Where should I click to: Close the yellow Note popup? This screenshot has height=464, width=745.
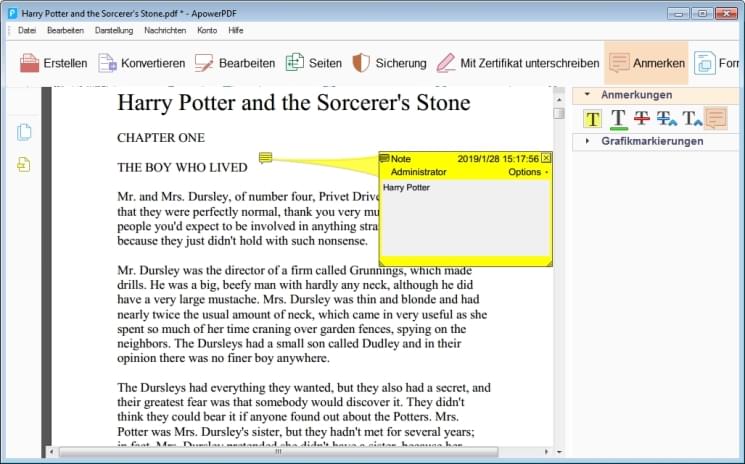point(546,158)
